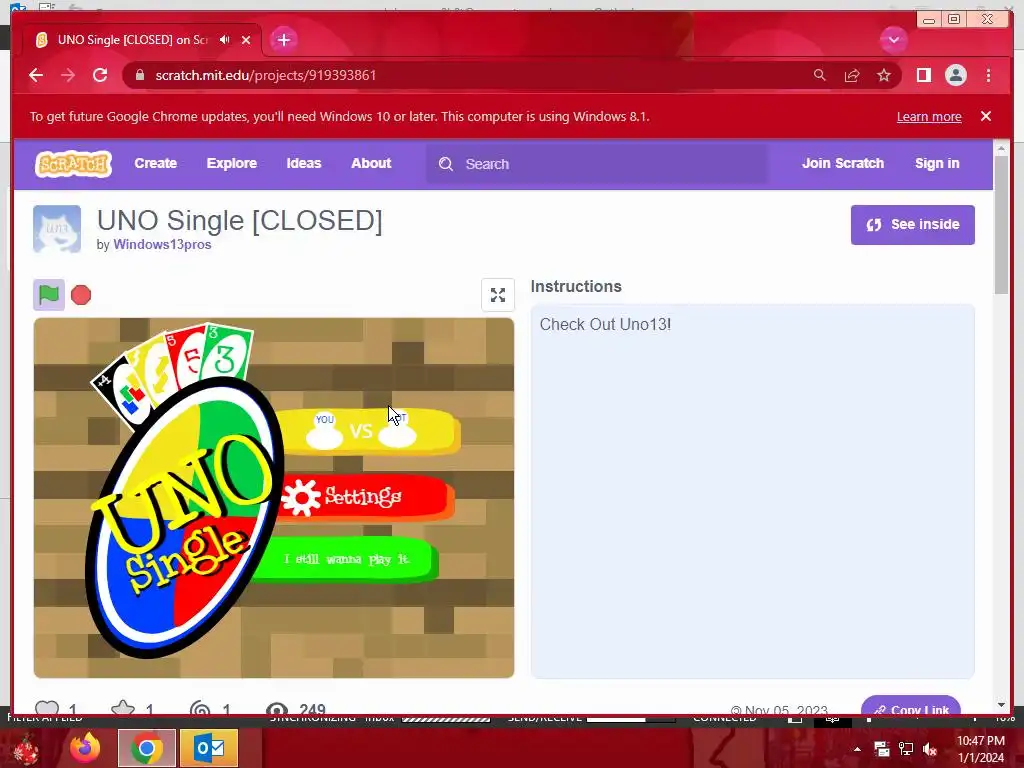Open Settings in the UNO game
This screenshot has width=1024, height=768.
(x=366, y=497)
